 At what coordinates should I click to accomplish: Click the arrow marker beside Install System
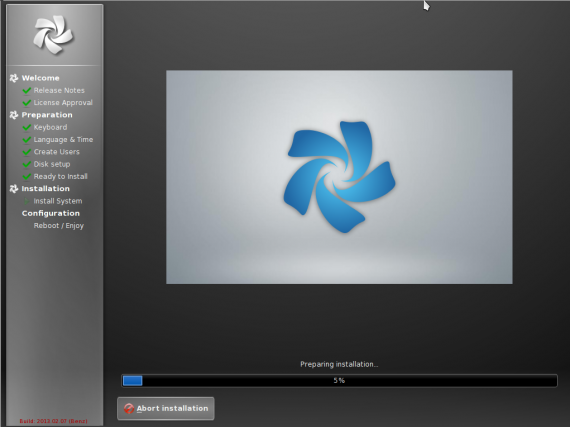tap(27, 201)
